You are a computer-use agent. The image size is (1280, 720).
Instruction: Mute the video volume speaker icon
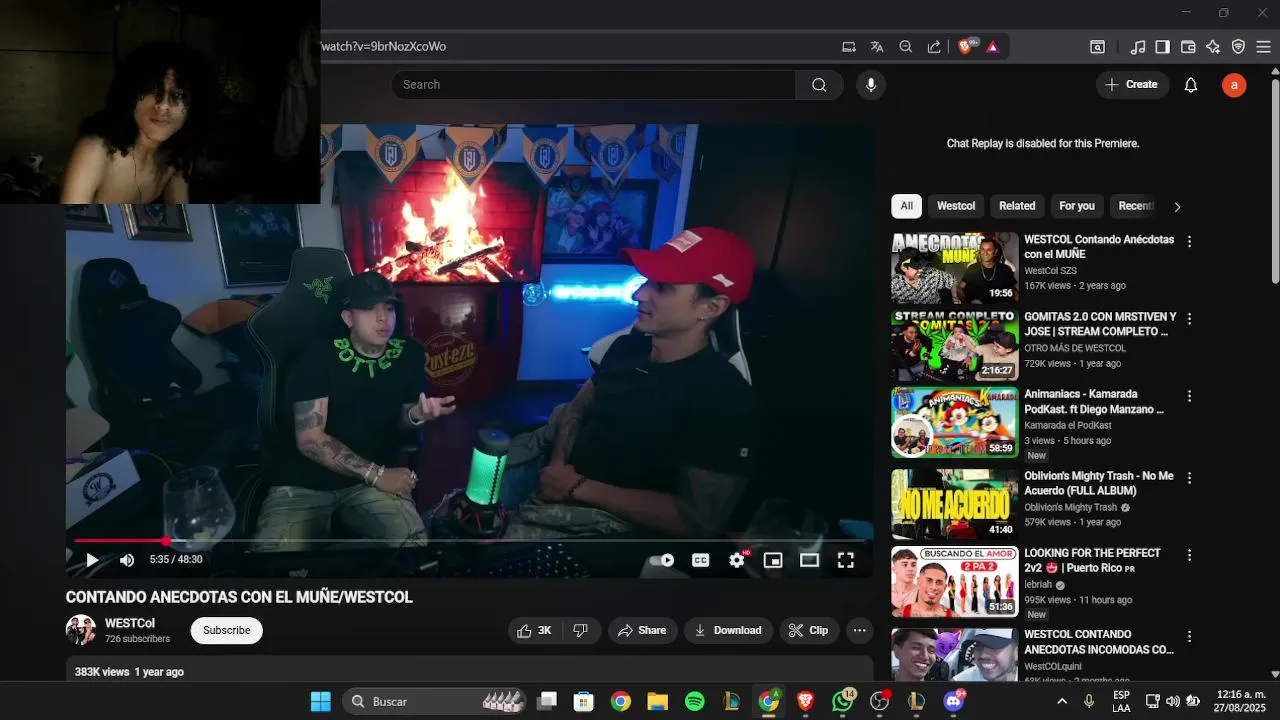click(127, 560)
